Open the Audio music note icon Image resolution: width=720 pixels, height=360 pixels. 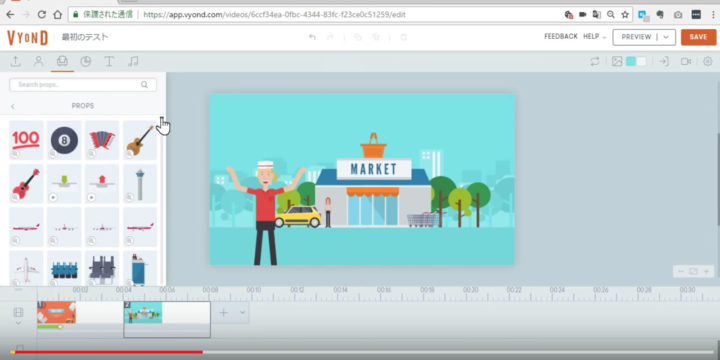click(x=133, y=62)
